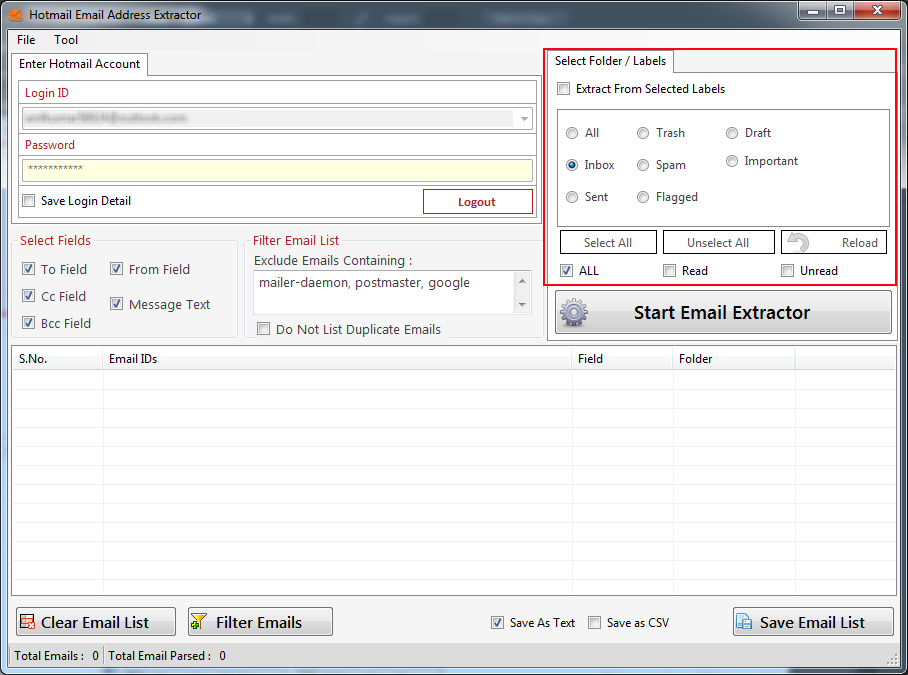The height and width of the screenshot is (675, 908).
Task: Click the Login ID label
Action: tap(47, 93)
